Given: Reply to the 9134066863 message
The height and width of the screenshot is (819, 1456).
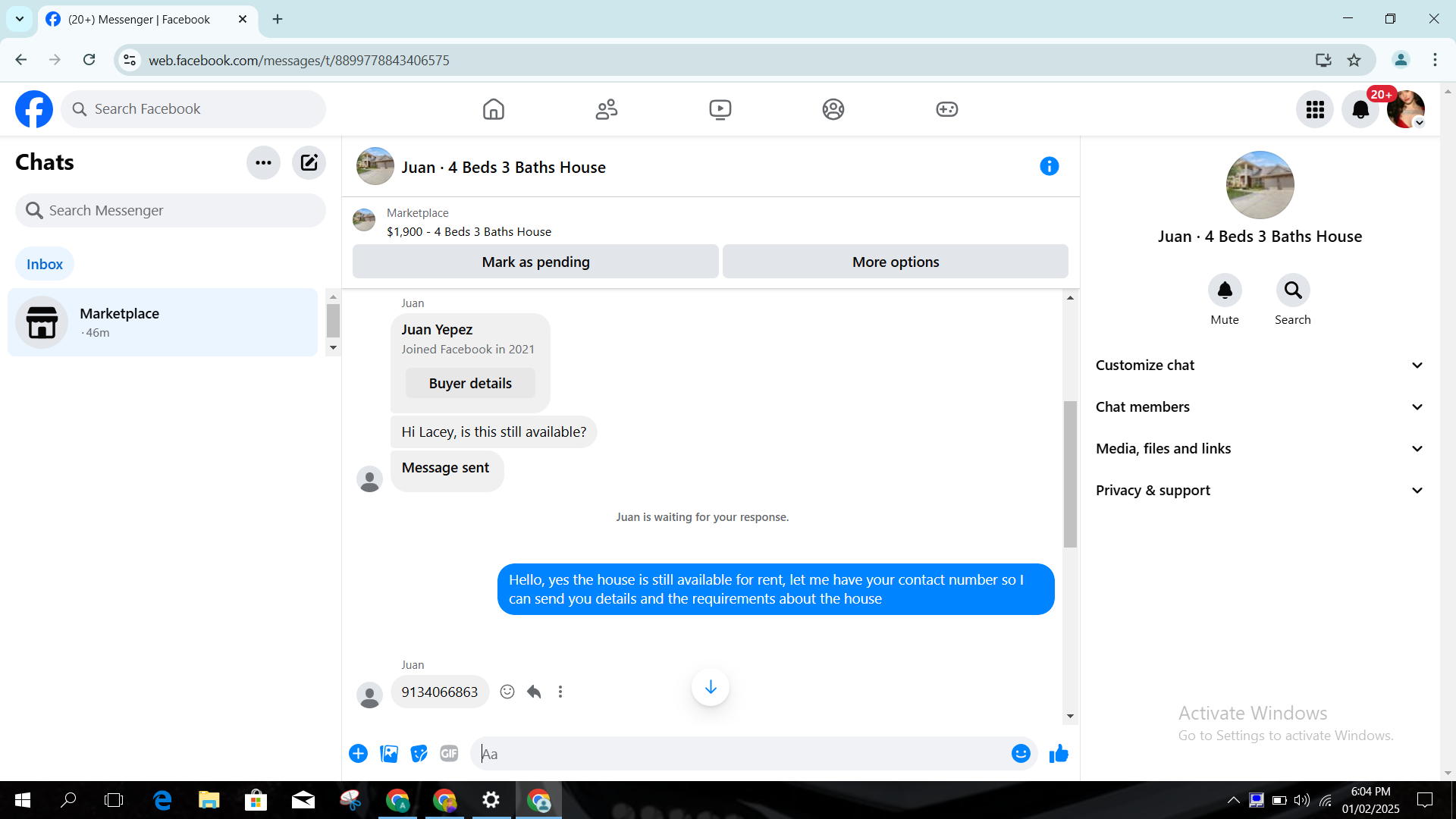Looking at the screenshot, I should [534, 692].
